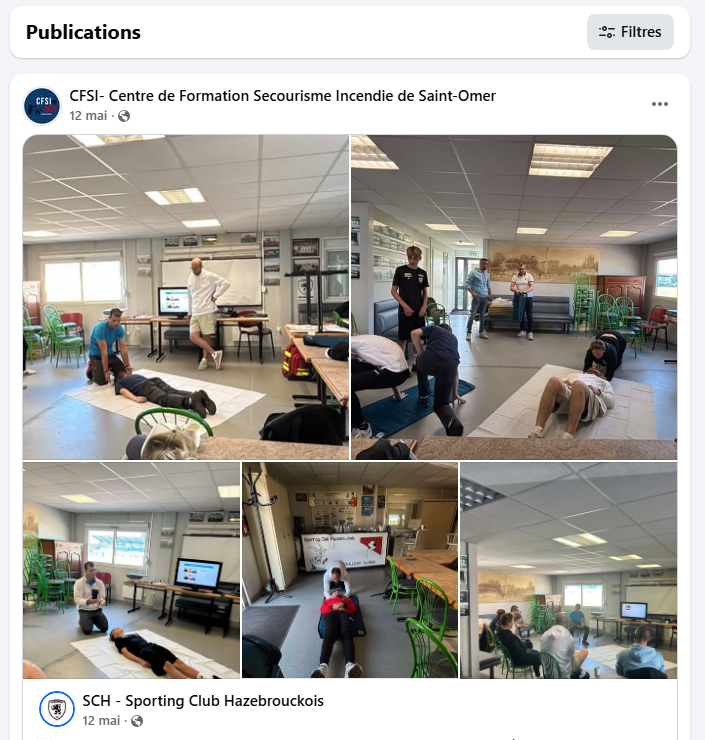Click the sepia wall mural in top-right photo
This screenshot has height=740, width=705.
543,263
